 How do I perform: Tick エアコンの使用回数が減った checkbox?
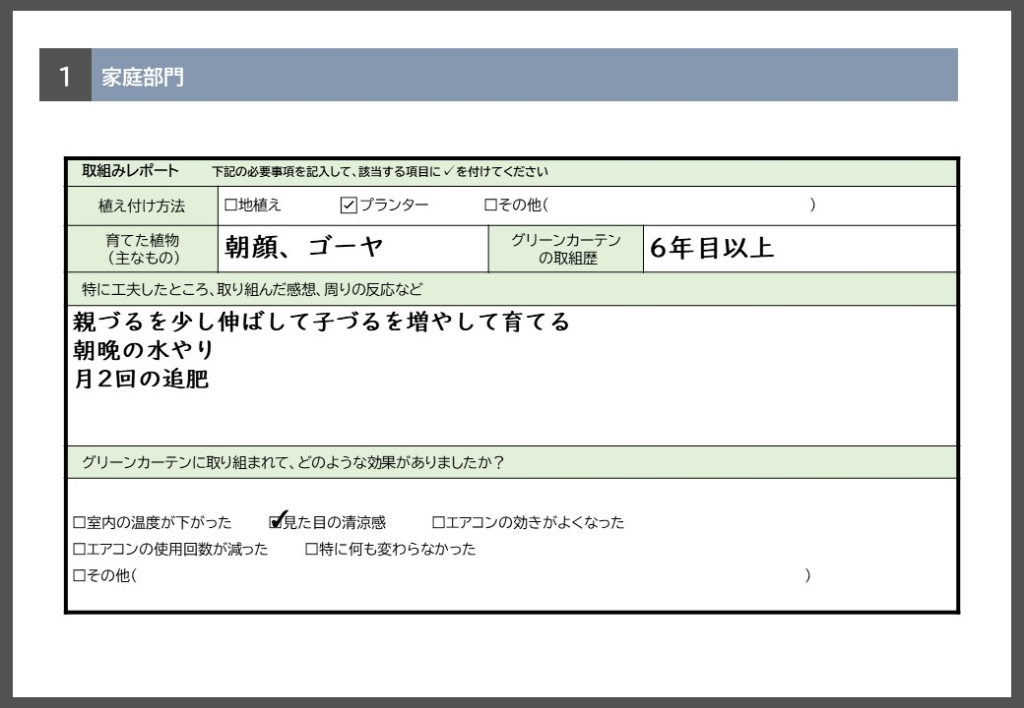click(79, 549)
